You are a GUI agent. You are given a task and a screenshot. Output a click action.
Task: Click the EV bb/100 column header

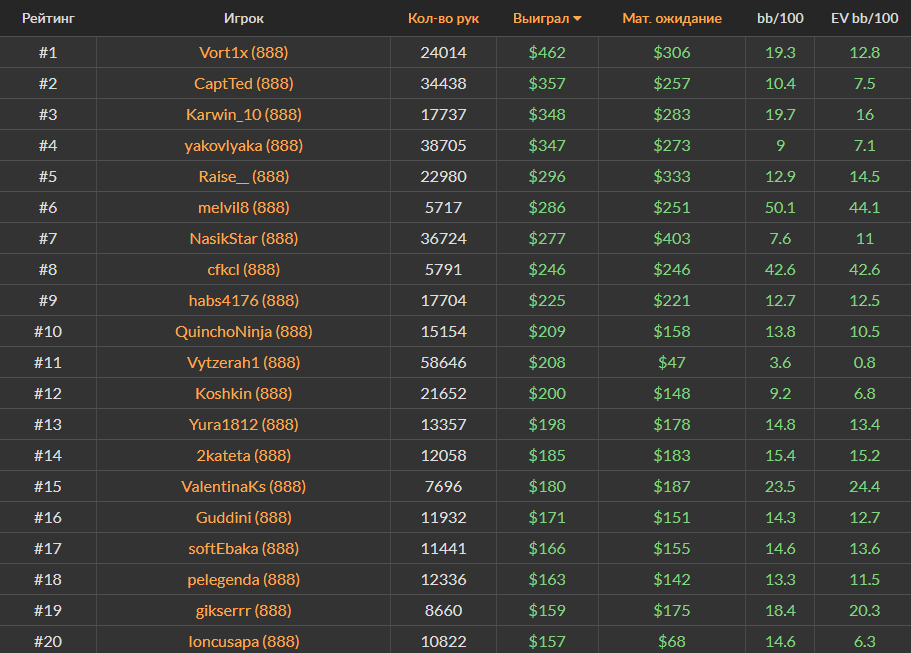coord(864,18)
